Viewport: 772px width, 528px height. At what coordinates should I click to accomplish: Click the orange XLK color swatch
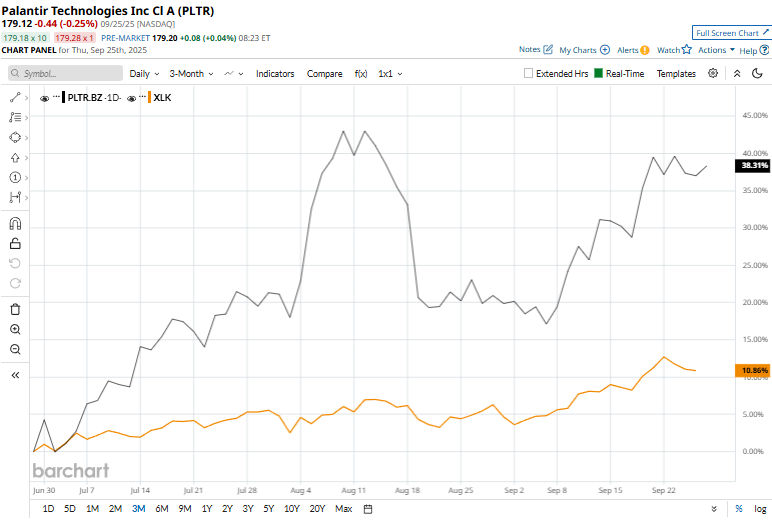[150, 98]
